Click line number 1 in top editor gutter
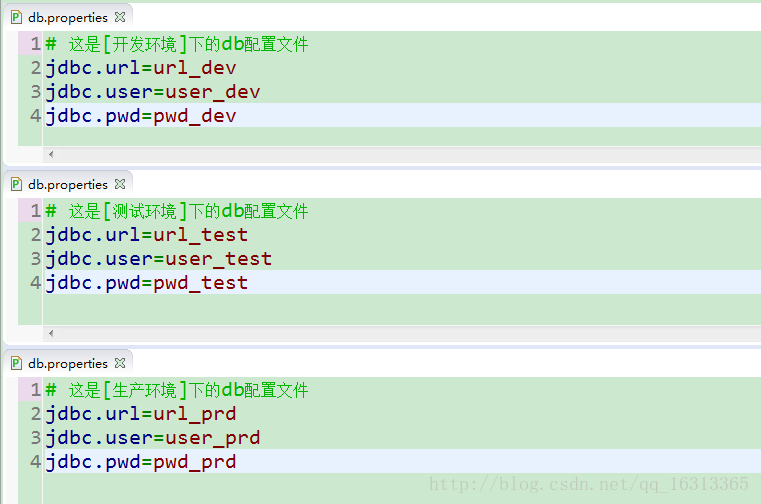This screenshot has height=504, width=761. click(35, 44)
